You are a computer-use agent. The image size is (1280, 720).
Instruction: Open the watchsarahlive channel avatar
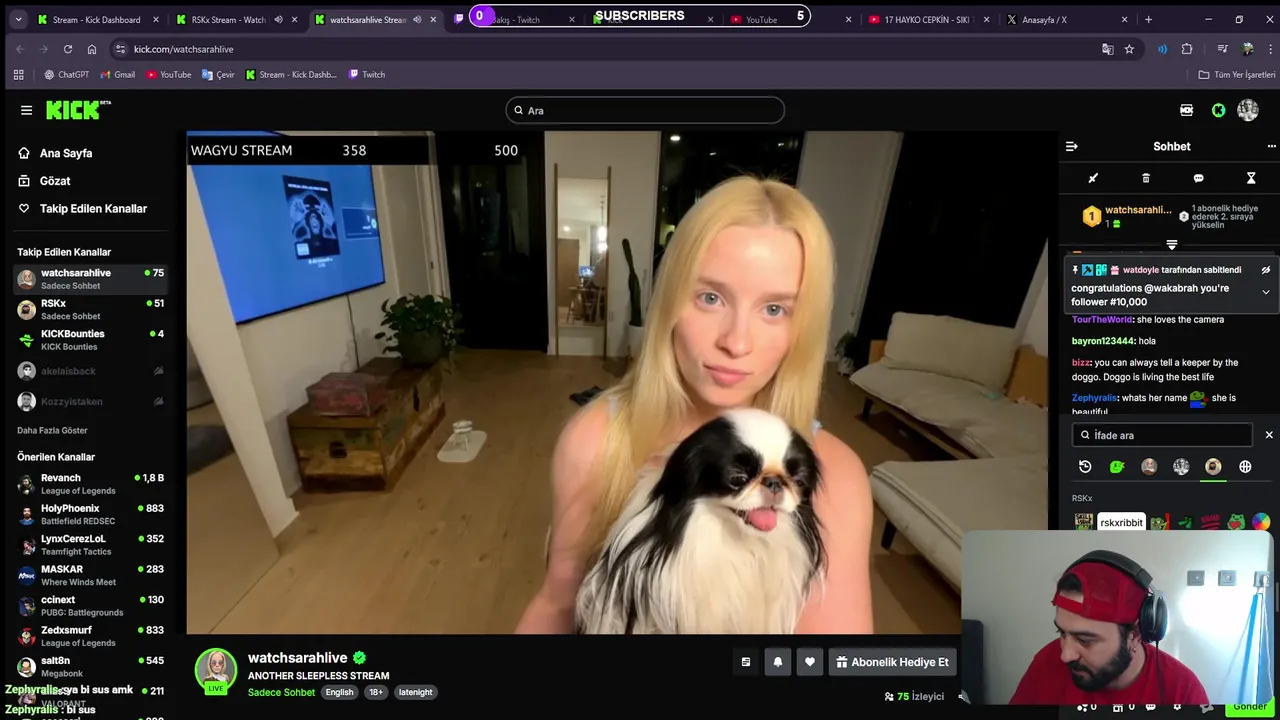click(215, 670)
